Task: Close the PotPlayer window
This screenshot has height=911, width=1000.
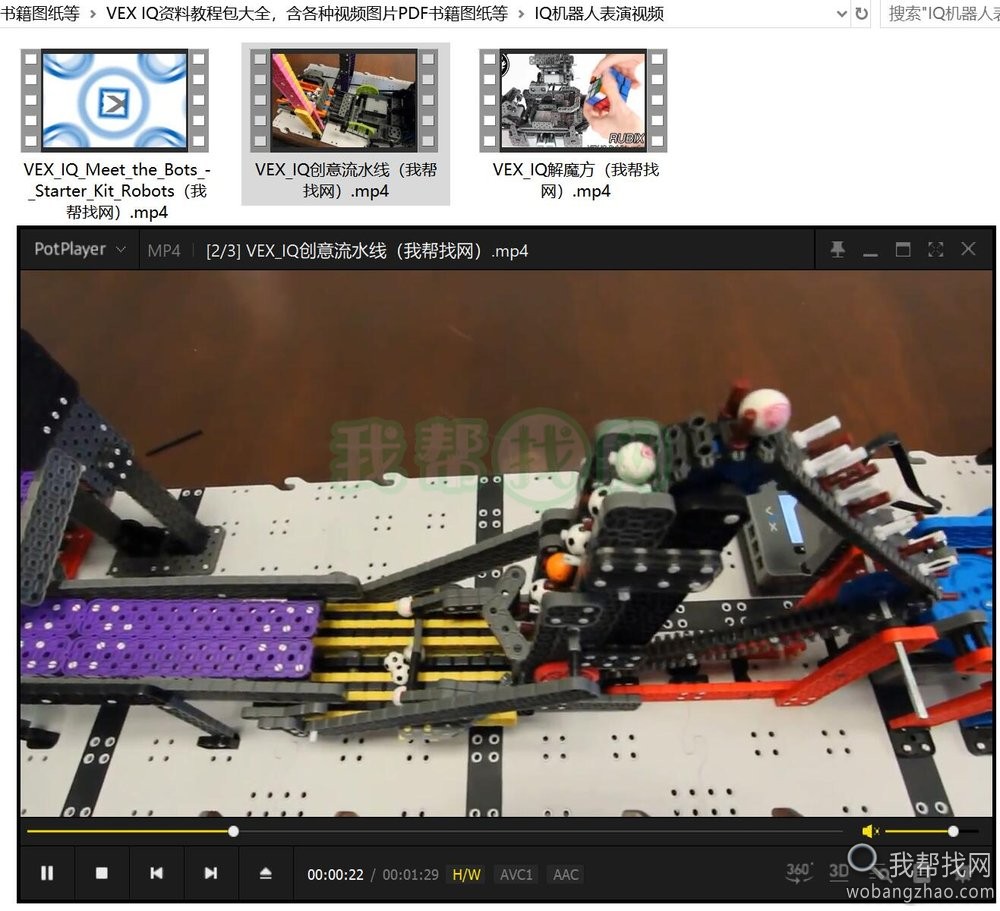Action: (968, 249)
